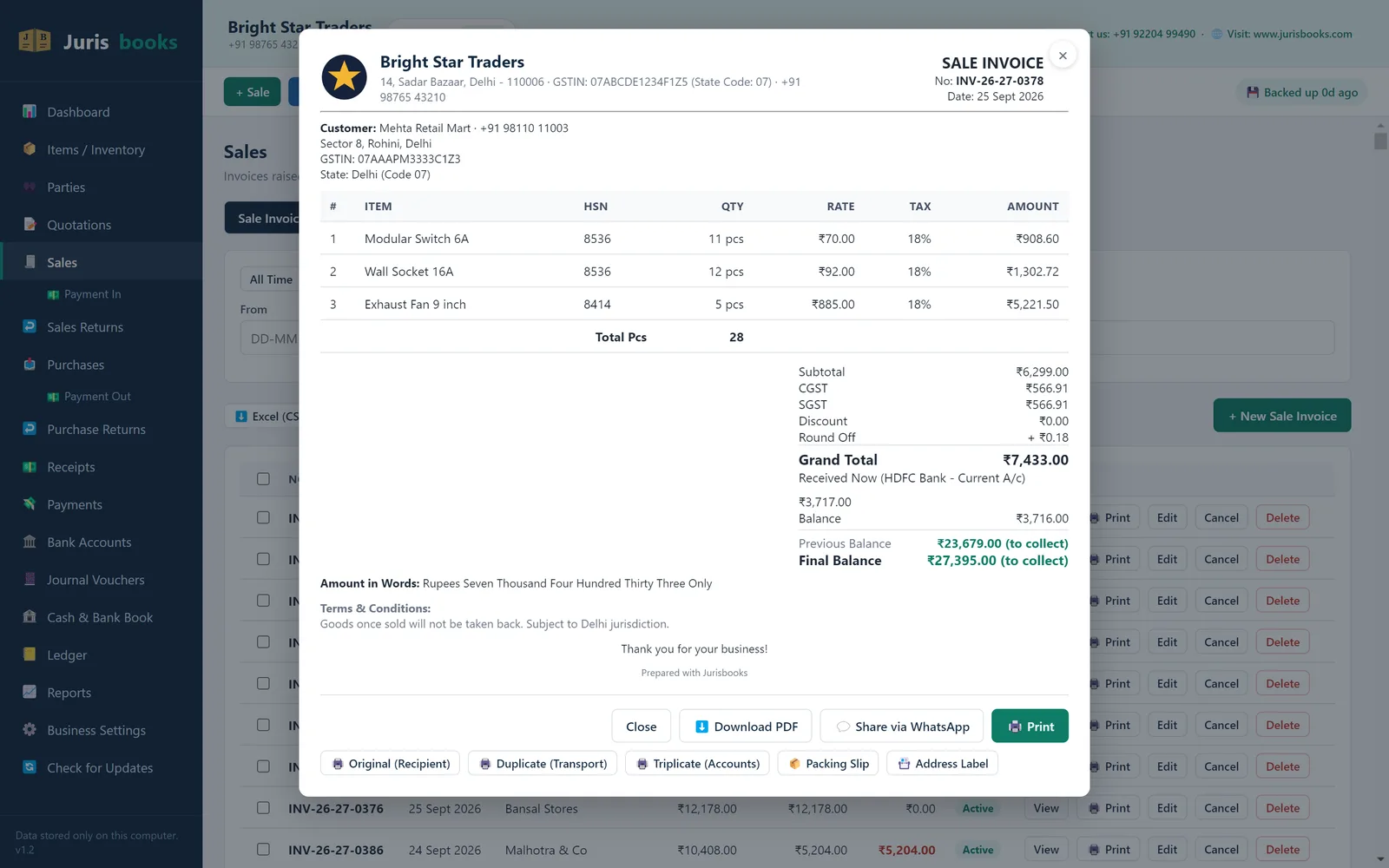Print Original (Recipient) copy
The height and width of the screenshot is (868, 1389).
click(x=391, y=764)
